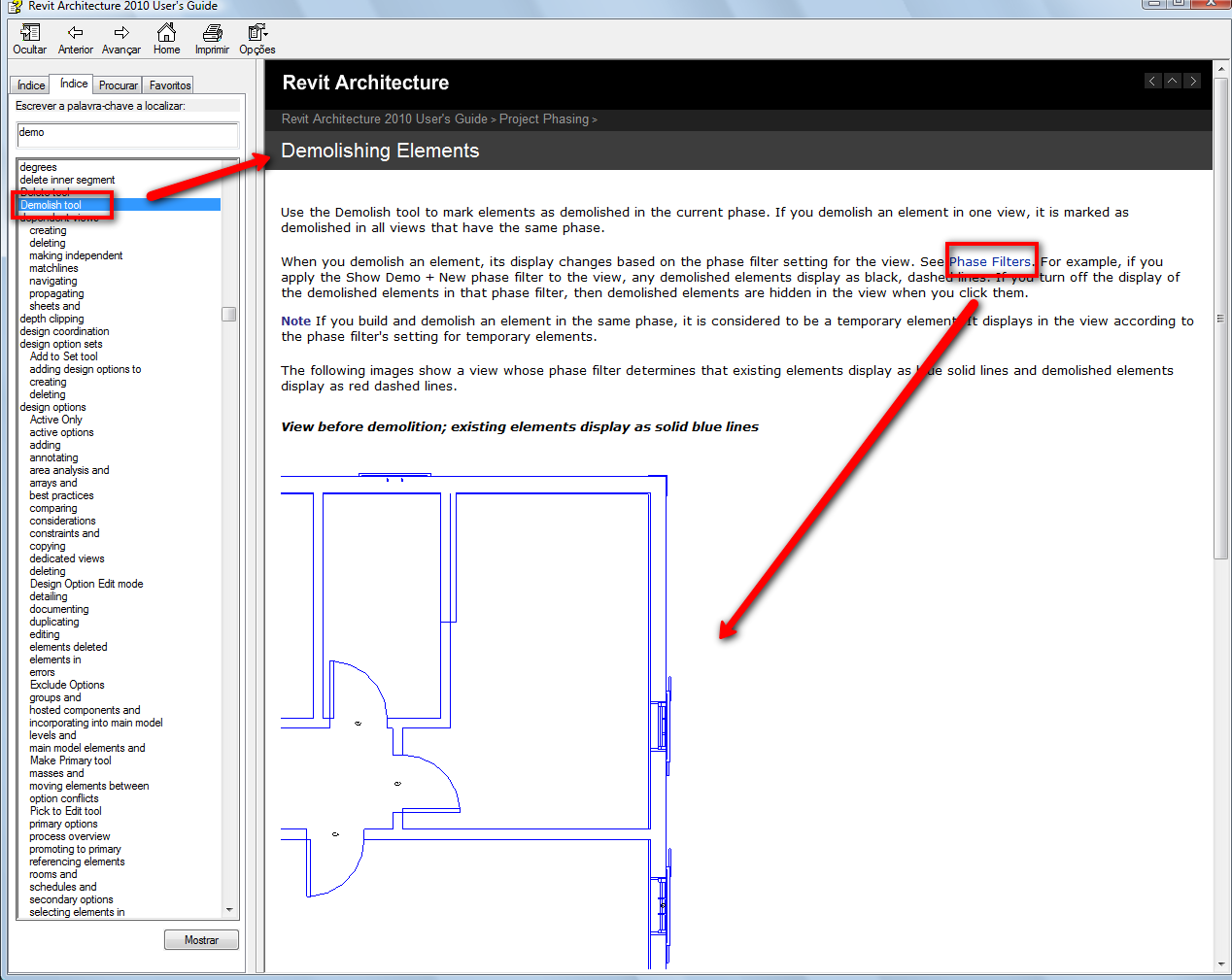Viewport: 1232px width, 980px height.
Task: Select the considerations index entry
Action: (x=62, y=521)
